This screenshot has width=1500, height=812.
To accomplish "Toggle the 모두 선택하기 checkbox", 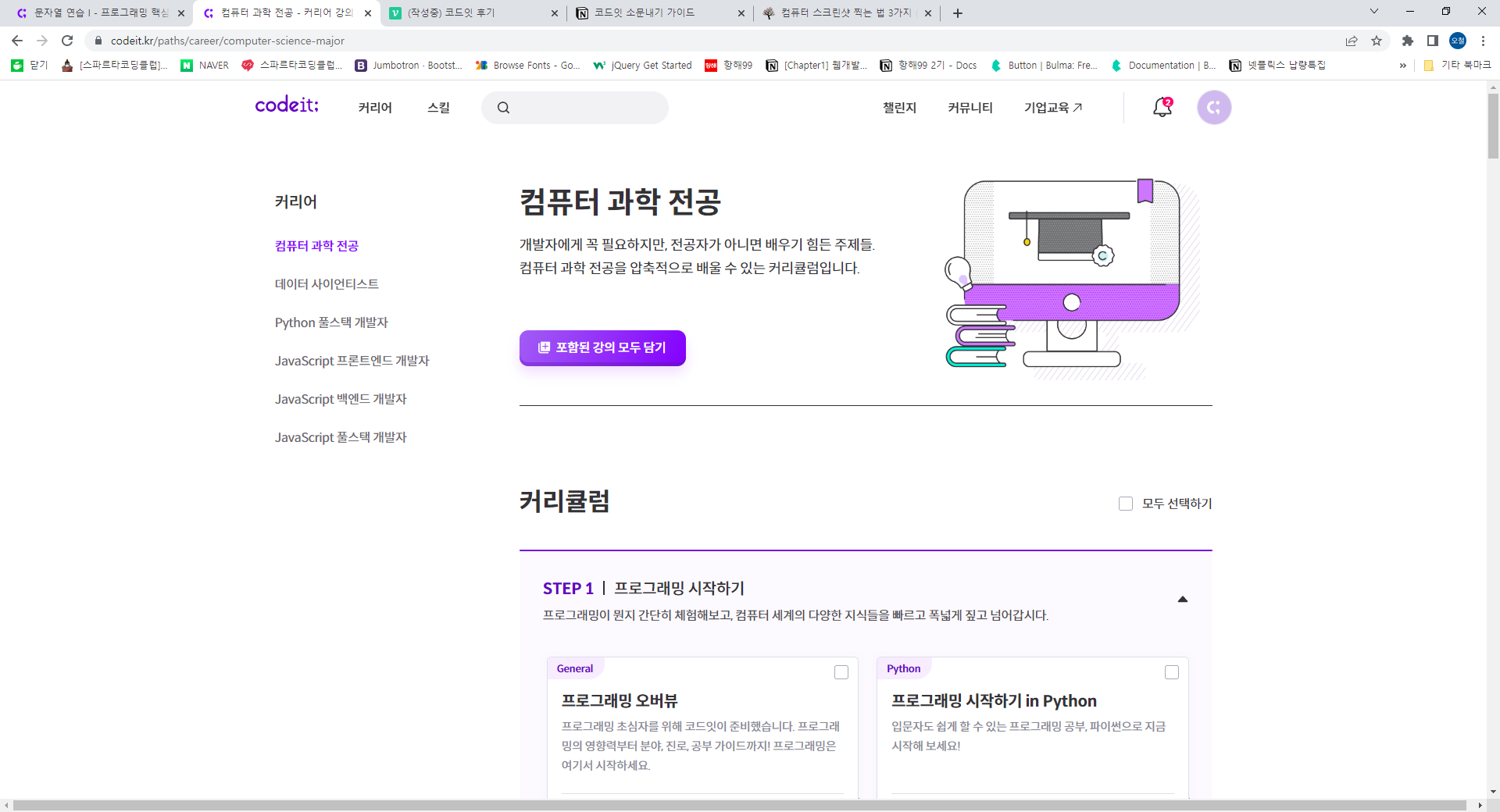I will (1126, 504).
